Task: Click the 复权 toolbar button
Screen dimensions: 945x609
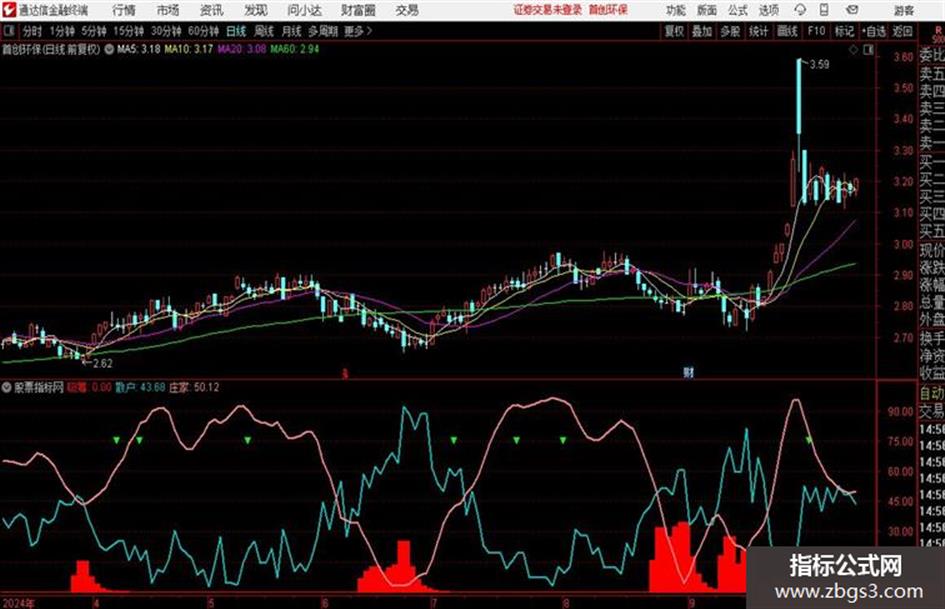Action: click(x=674, y=31)
